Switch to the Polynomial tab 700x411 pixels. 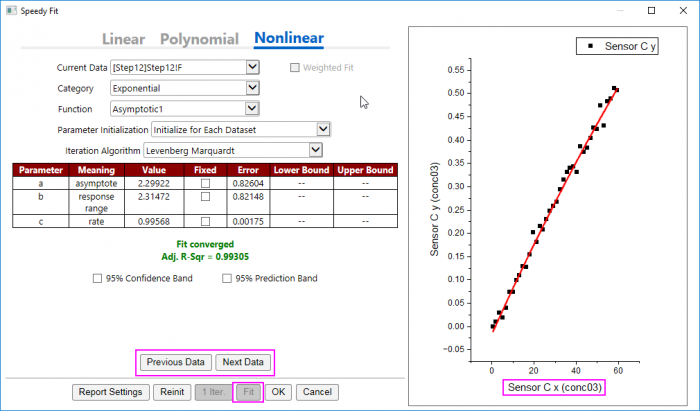click(x=196, y=40)
